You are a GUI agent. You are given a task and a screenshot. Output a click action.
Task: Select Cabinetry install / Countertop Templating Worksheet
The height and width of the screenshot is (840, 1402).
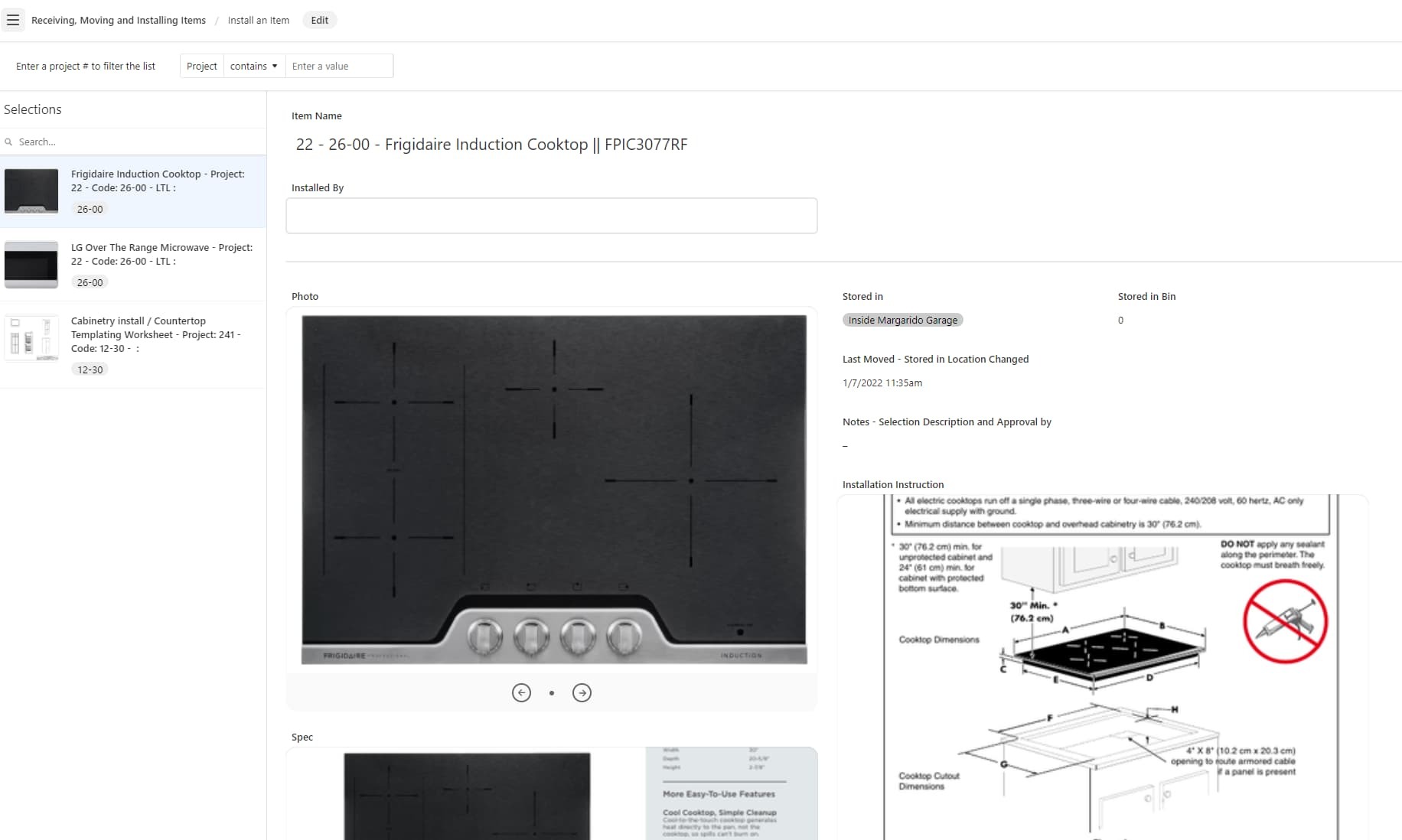pos(133,344)
